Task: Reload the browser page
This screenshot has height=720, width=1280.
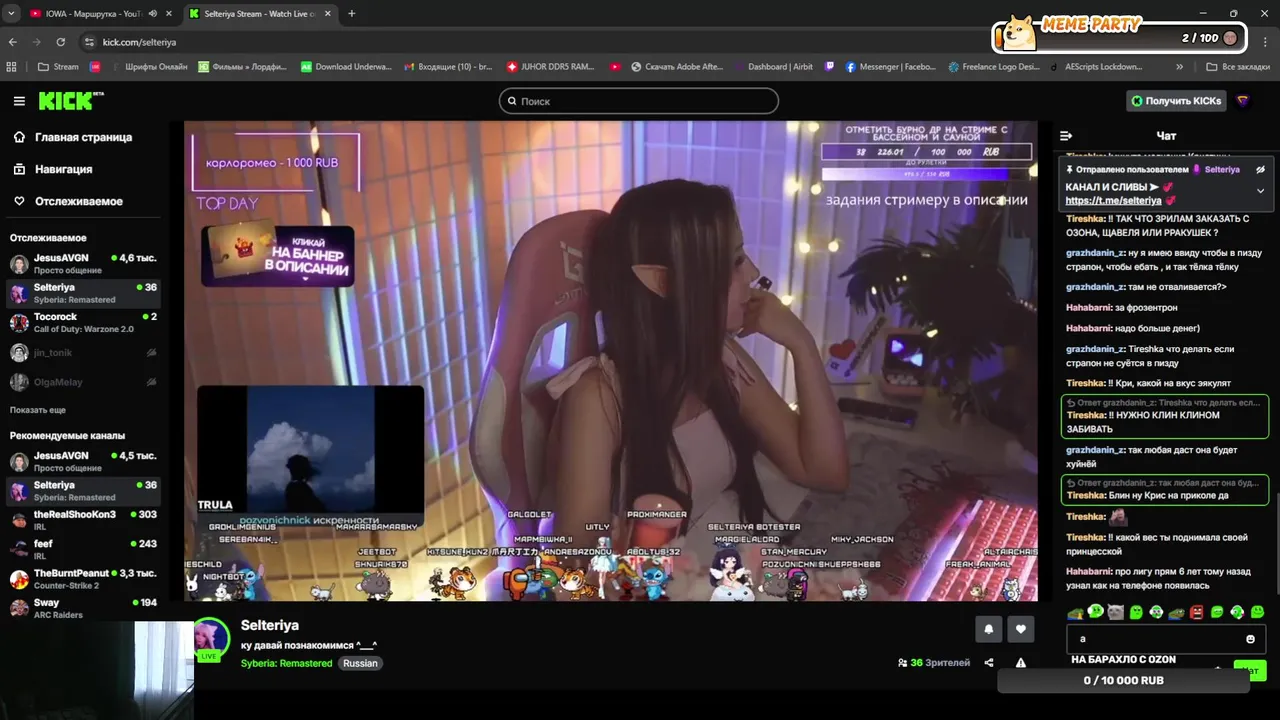Action: pos(61,42)
